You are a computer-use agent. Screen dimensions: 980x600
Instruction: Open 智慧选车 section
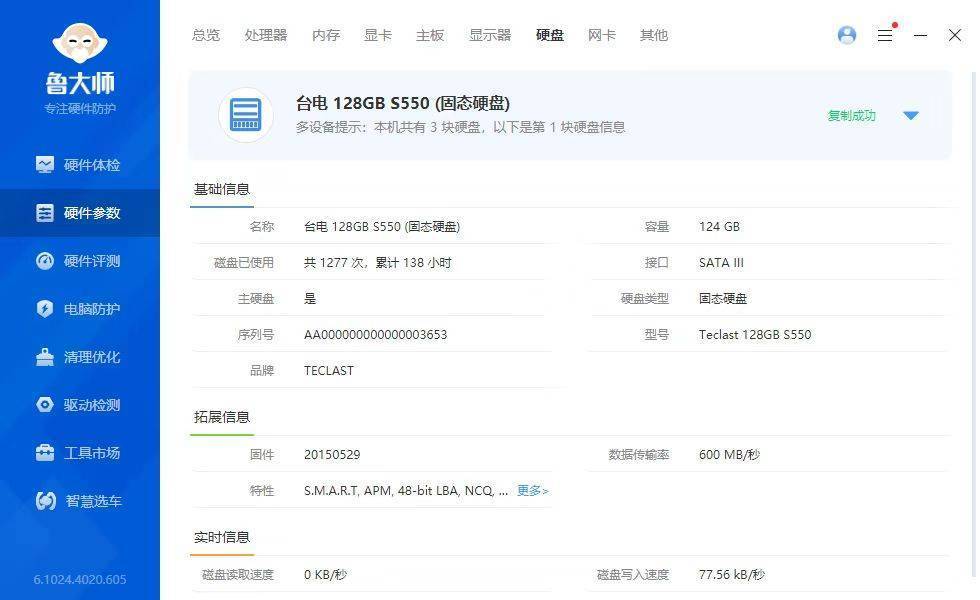pyautogui.click(x=79, y=501)
